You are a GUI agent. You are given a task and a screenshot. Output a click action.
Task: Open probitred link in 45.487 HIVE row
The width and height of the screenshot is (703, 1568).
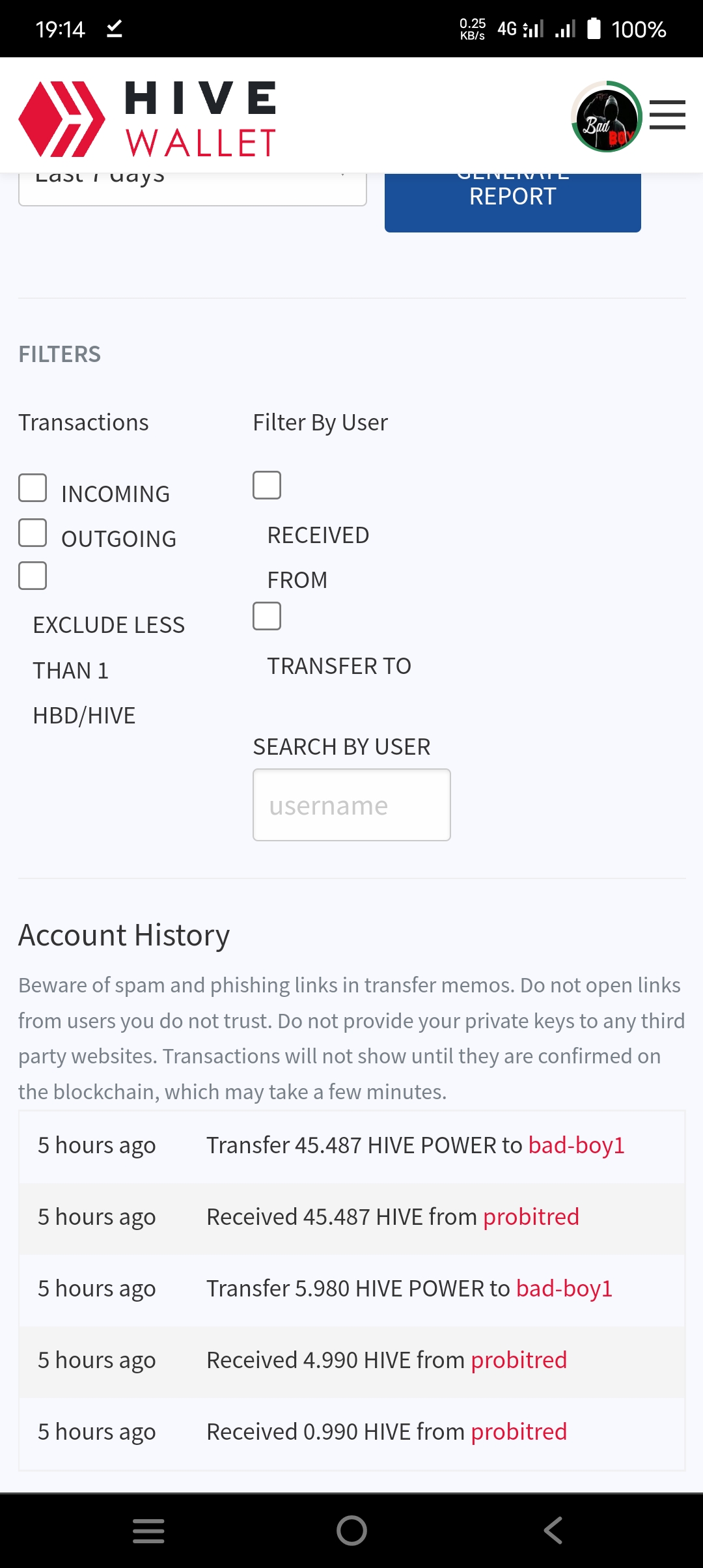pos(531,1217)
